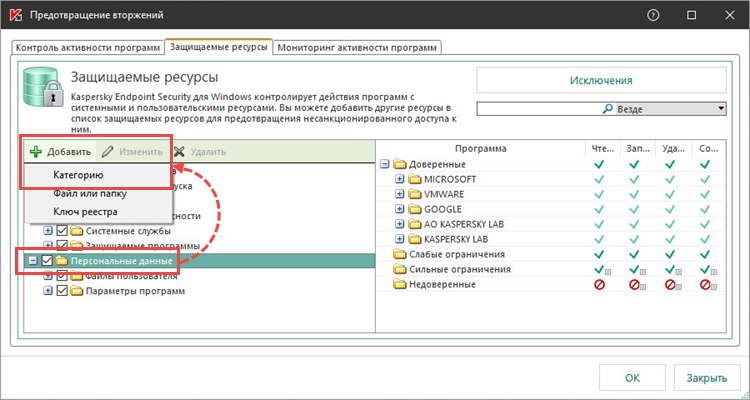Image resolution: width=750 pixels, height=400 pixels.
Task: Collapse the Доверенные group
Action: pyautogui.click(x=385, y=164)
